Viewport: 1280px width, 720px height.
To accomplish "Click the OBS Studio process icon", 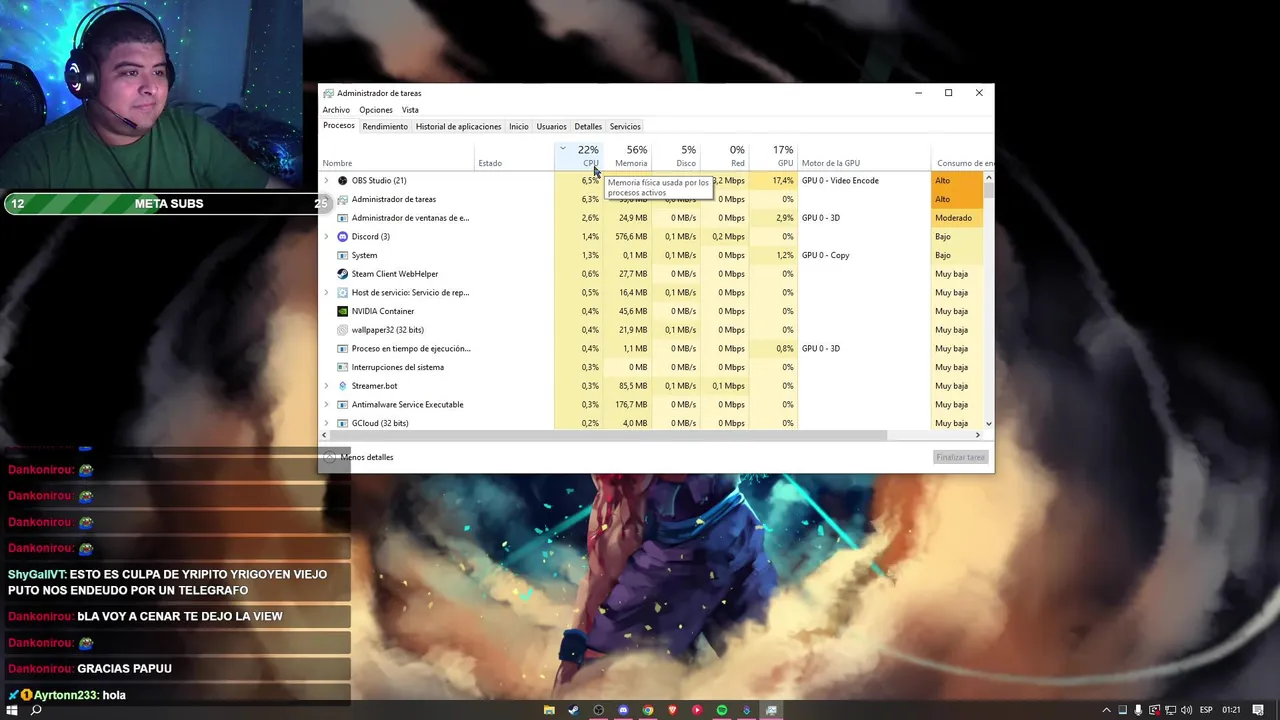I will coord(343,181).
